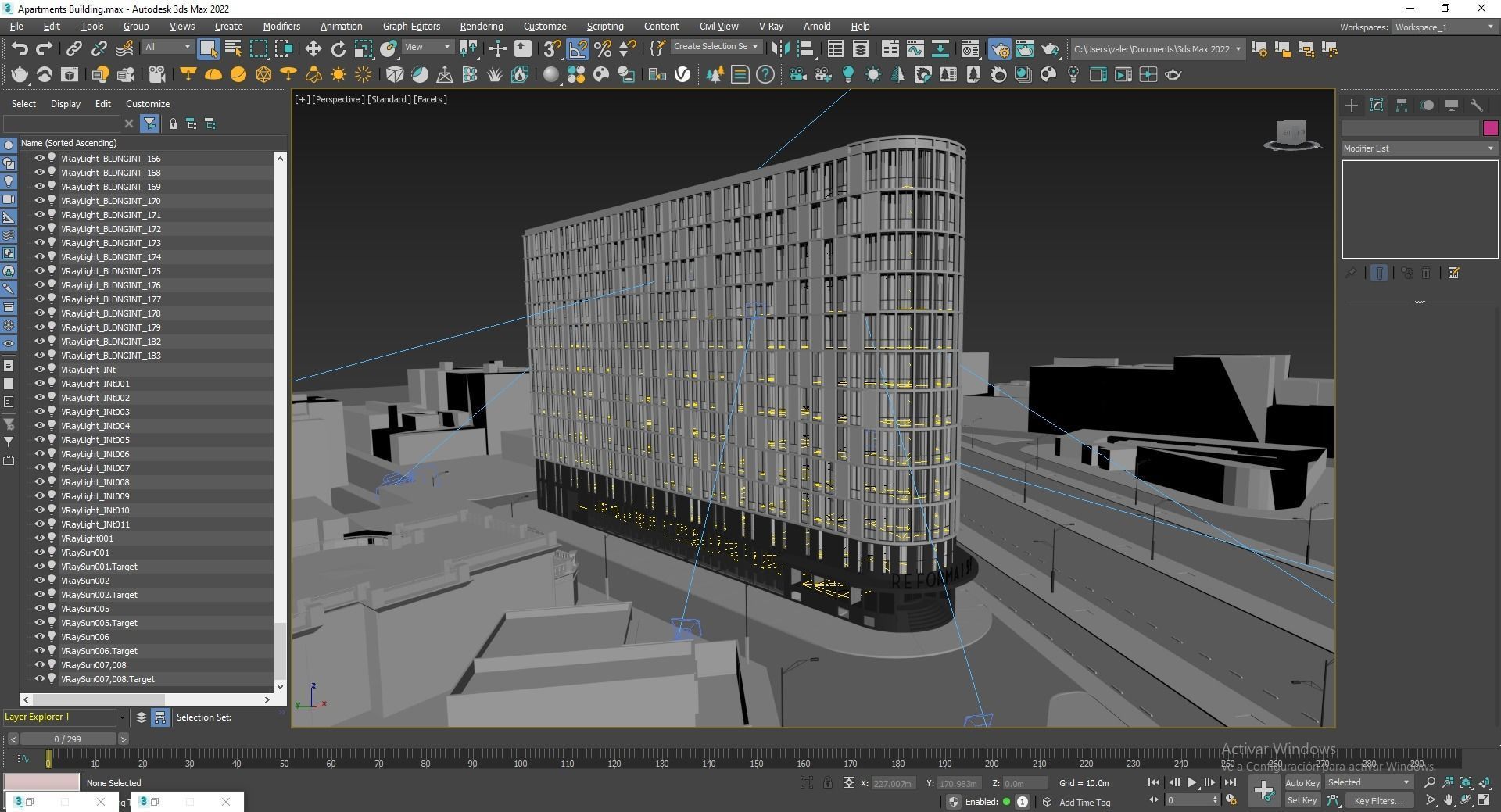The image size is (1501, 812).
Task: Click the magenta object color swatch
Action: [1490, 128]
